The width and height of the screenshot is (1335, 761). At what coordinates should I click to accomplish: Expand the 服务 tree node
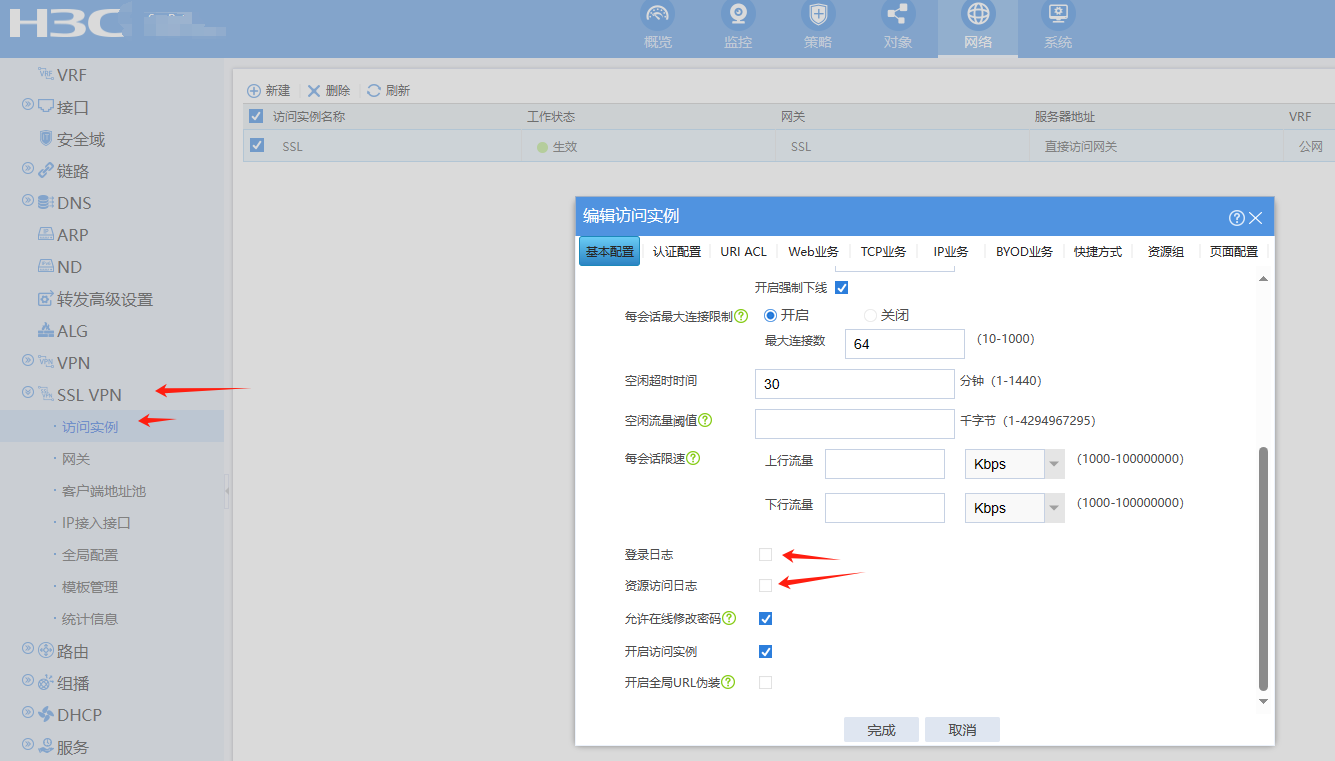click(x=28, y=745)
